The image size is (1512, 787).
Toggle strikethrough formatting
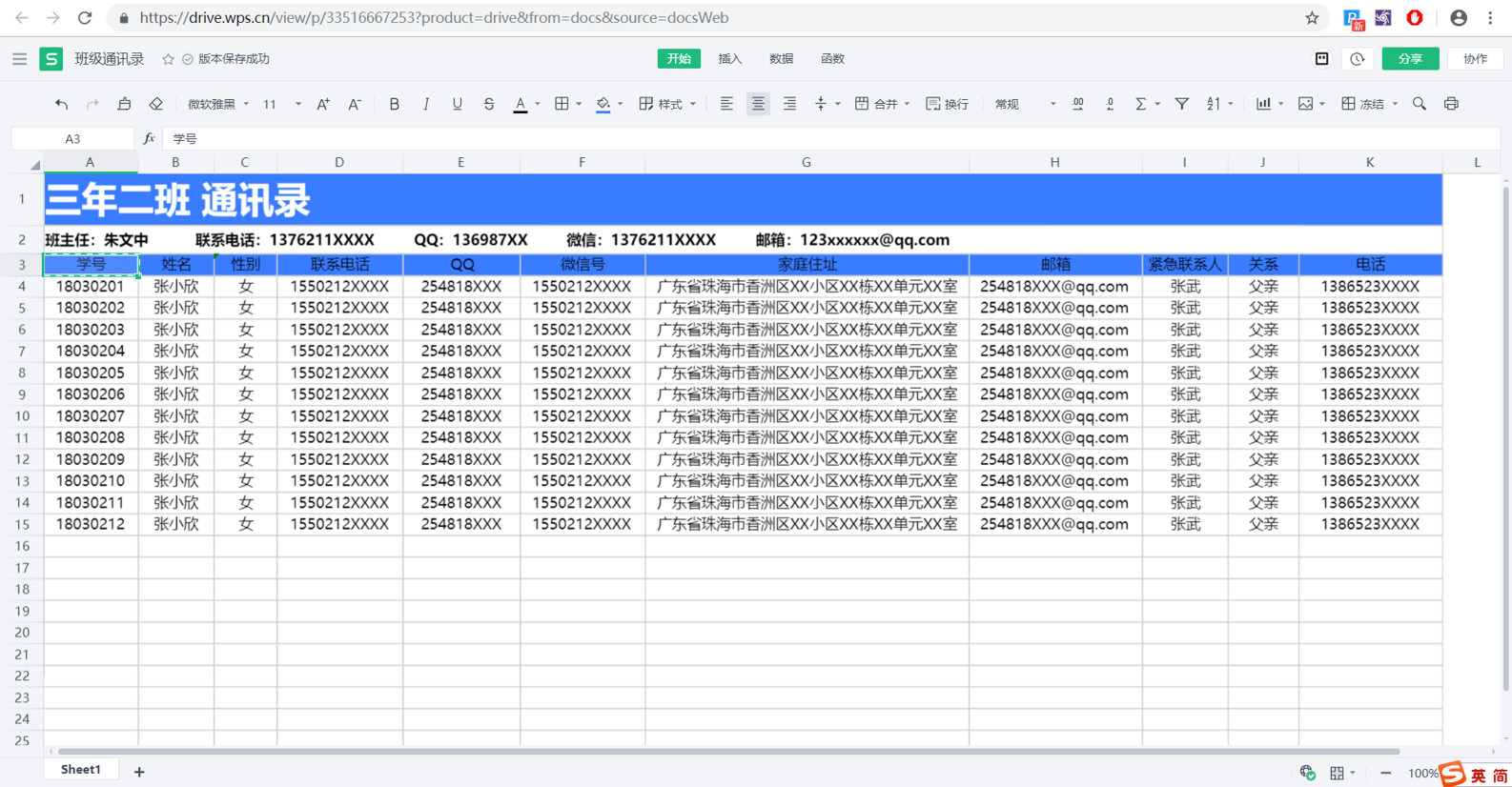[x=488, y=104]
